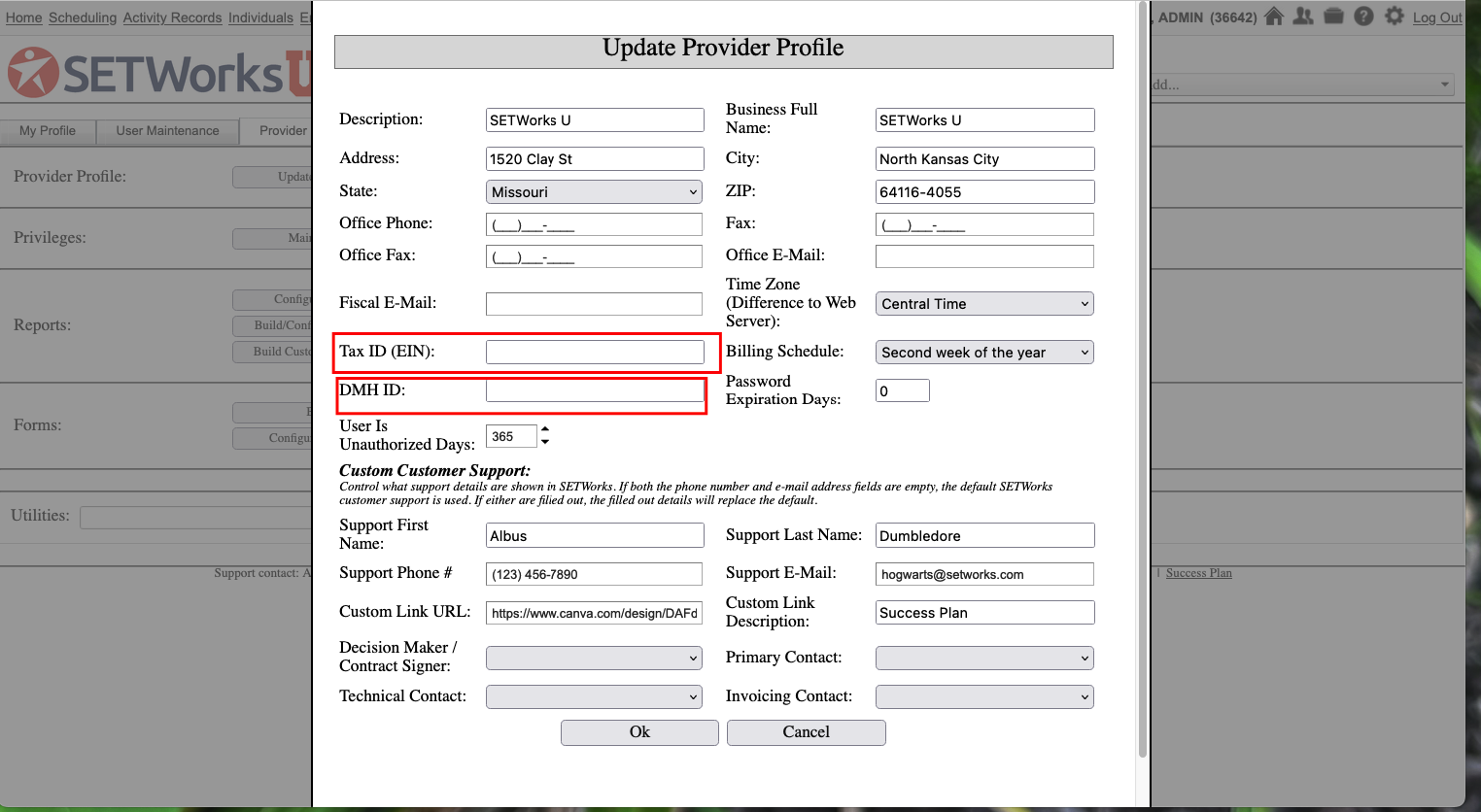Open the Success Plan link in footer
Viewport: 1481px width, 812px height.
(x=1199, y=573)
